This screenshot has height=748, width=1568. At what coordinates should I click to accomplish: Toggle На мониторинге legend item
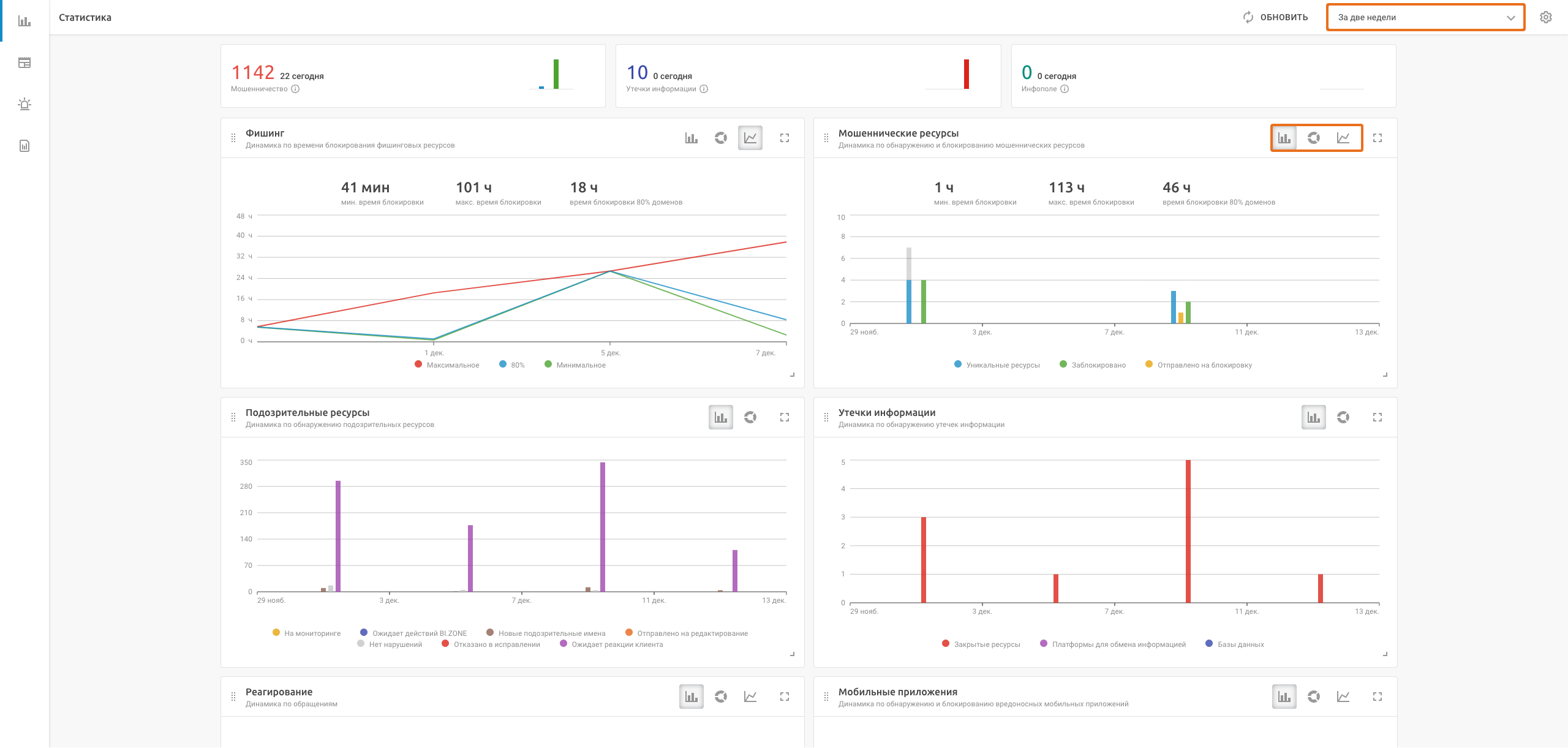[306, 633]
